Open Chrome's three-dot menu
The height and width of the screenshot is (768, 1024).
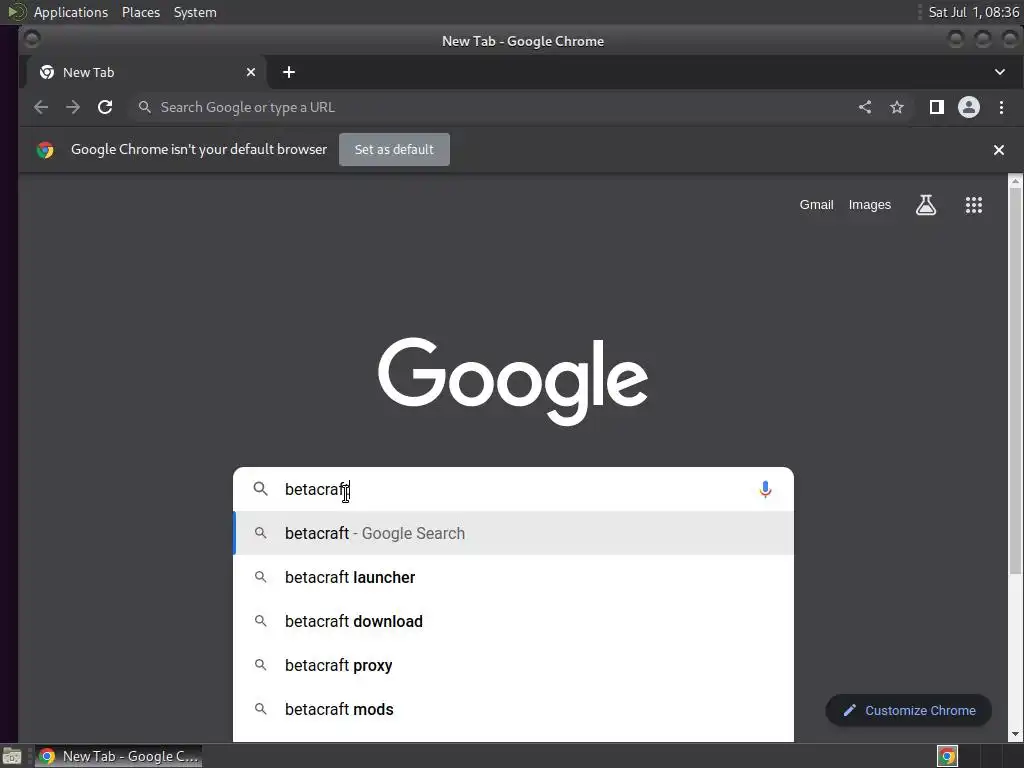pyautogui.click(x=1001, y=107)
